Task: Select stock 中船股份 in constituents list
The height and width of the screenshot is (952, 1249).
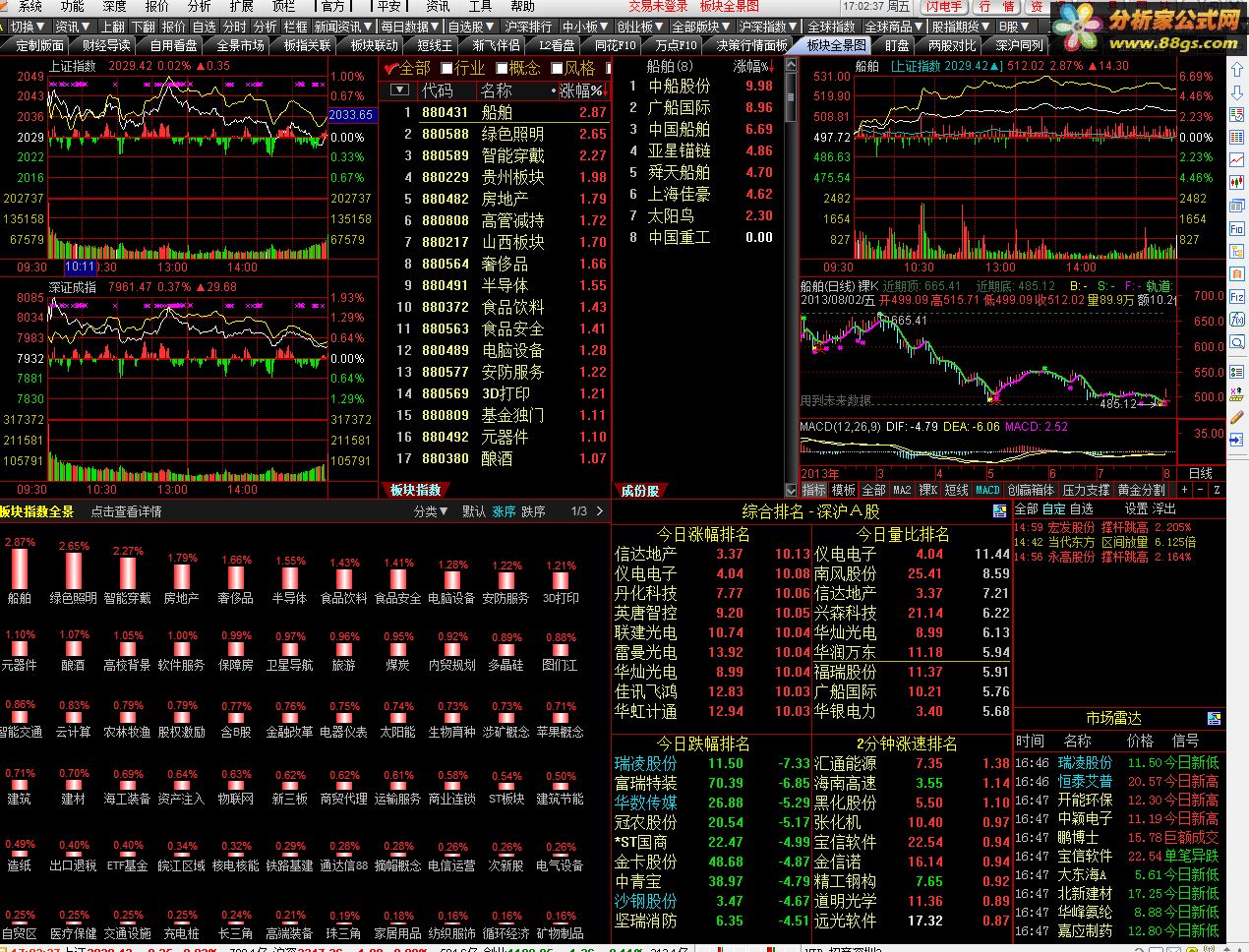Action: [x=679, y=86]
